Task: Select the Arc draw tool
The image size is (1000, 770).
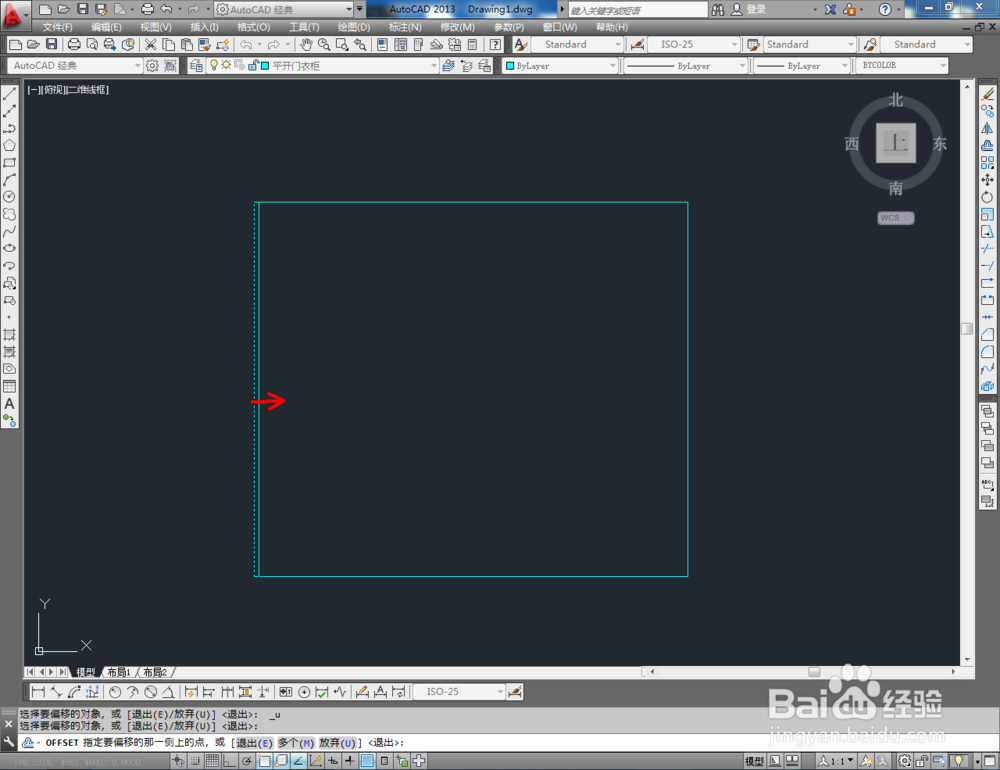Action: [10, 180]
